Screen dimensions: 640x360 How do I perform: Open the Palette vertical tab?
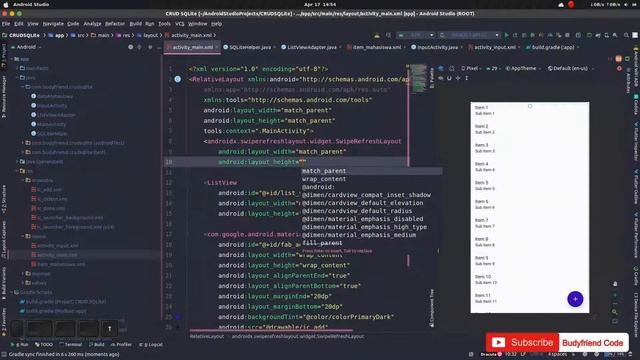pos(432,78)
